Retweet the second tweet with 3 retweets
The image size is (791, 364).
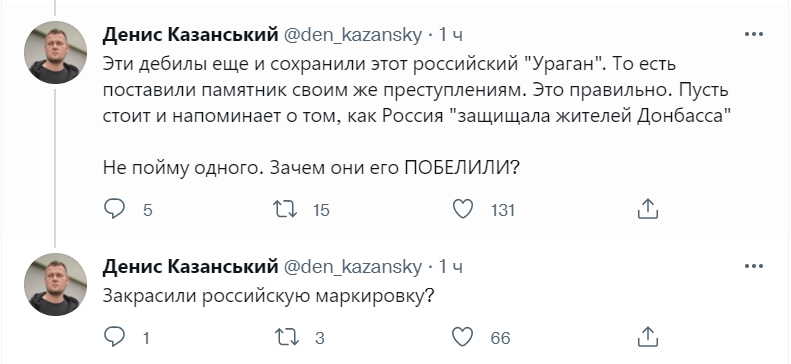pyautogui.click(x=285, y=337)
